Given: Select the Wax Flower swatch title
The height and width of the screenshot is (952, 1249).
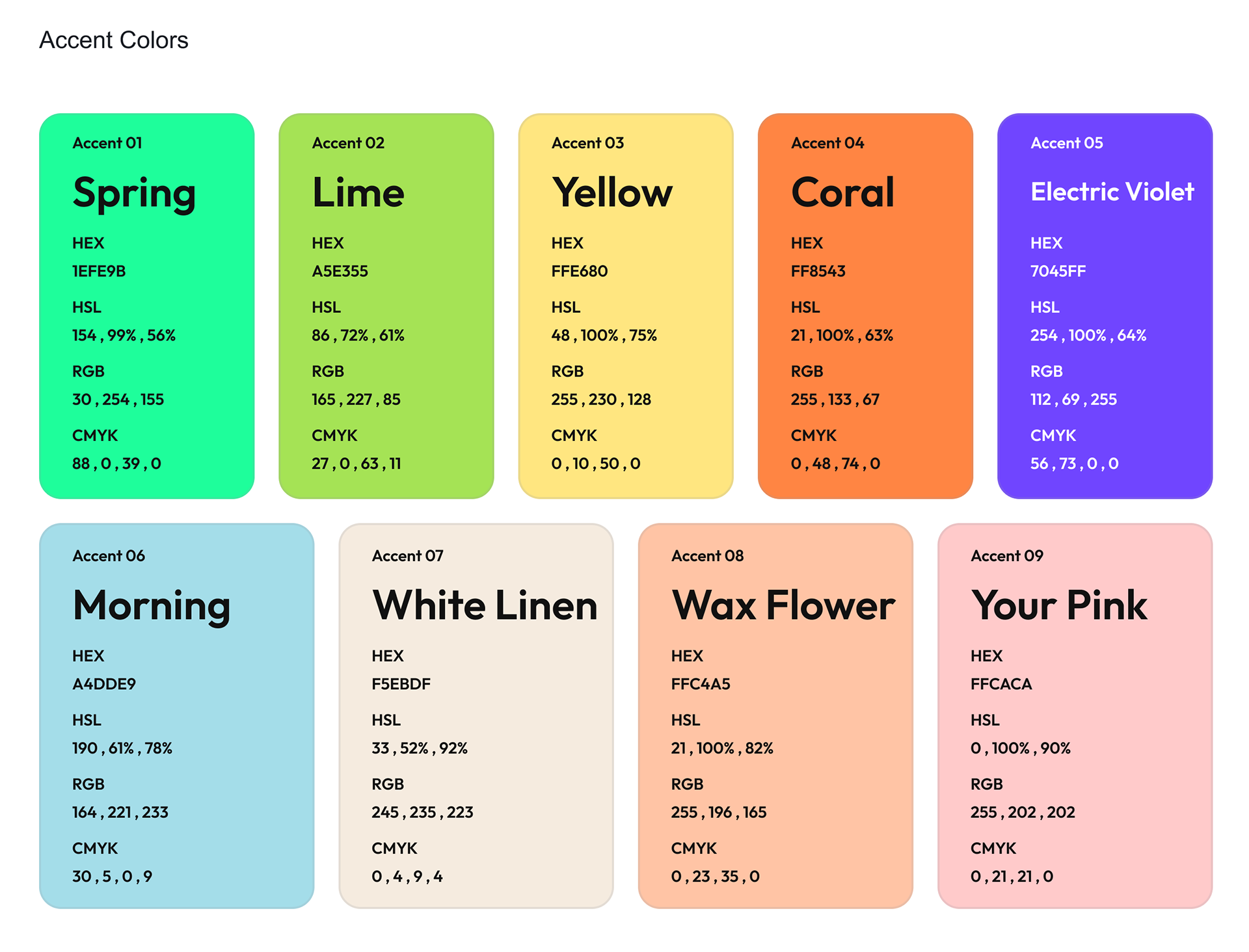Looking at the screenshot, I should click(783, 605).
